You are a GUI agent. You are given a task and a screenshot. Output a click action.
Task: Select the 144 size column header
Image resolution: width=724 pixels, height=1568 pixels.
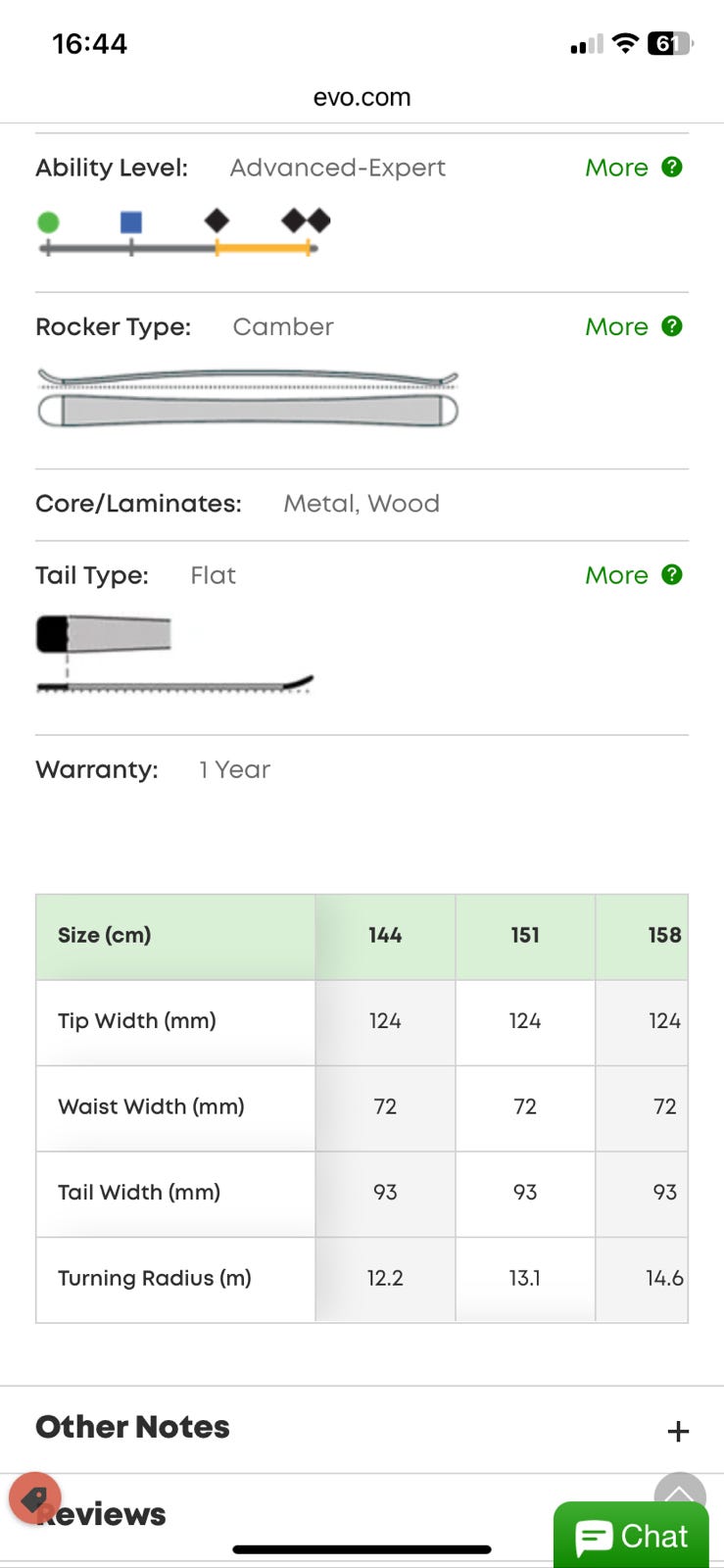pyautogui.click(x=385, y=936)
